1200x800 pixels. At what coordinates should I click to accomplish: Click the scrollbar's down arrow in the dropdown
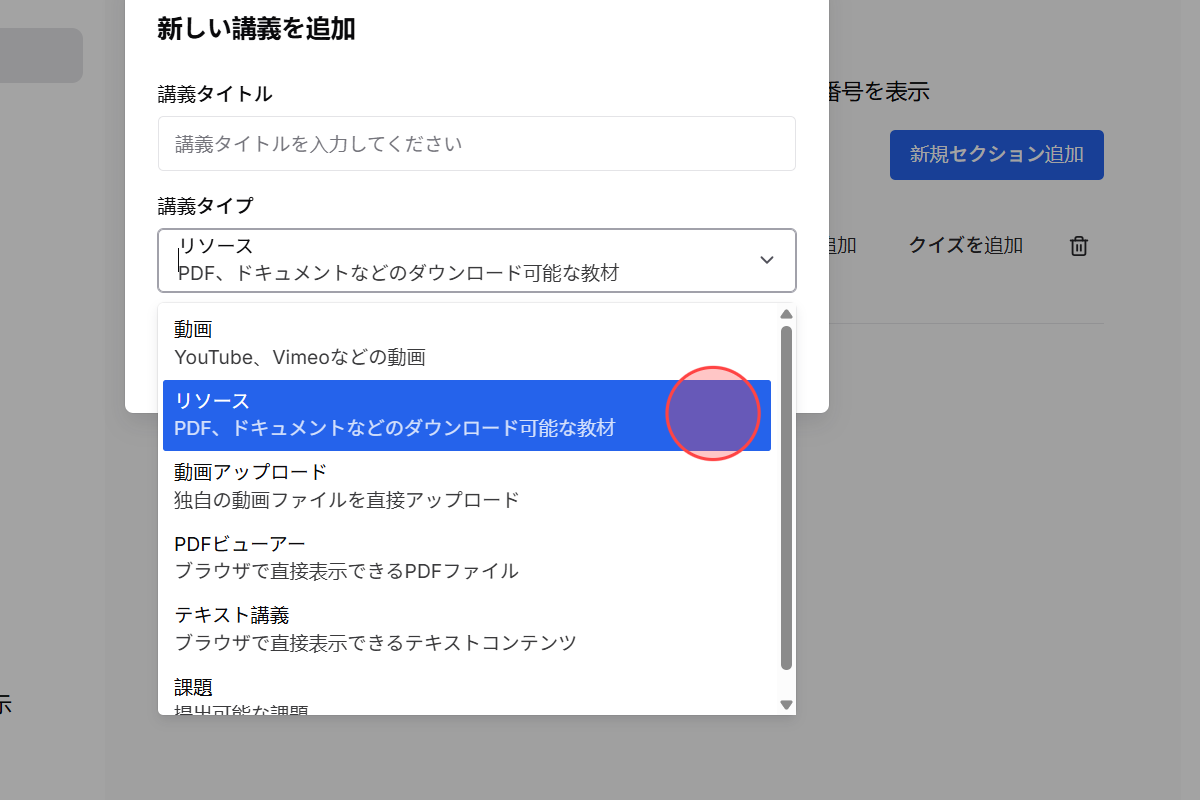point(786,704)
